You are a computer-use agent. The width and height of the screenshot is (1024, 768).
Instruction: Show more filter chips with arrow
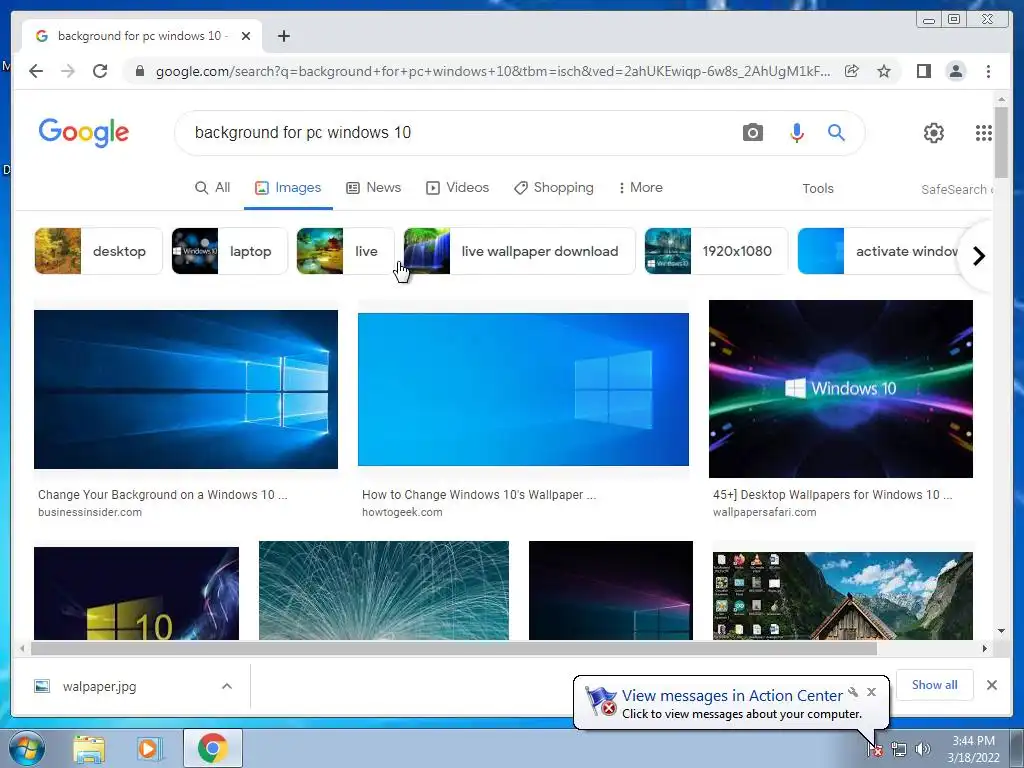[x=978, y=256]
